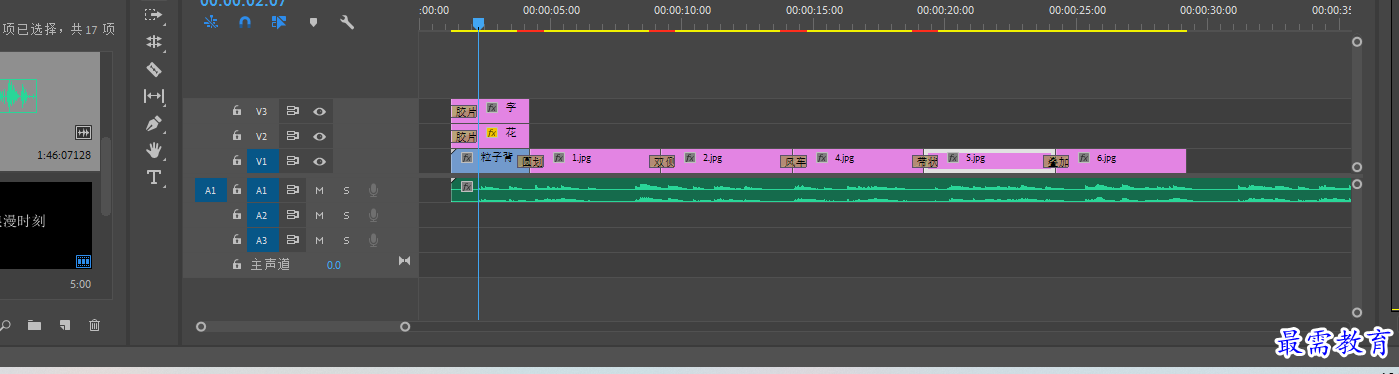The image size is (1399, 374).
Task: Select the 花 clip on V2
Action: (x=504, y=135)
